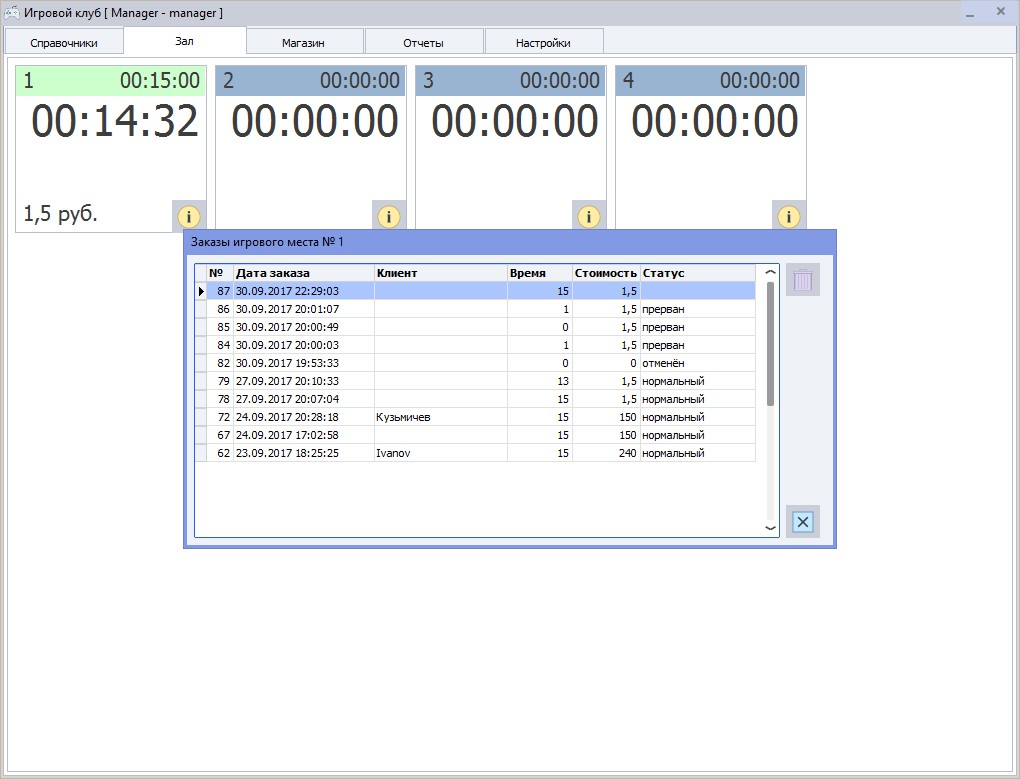The width and height of the screenshot is (1020, 779).
Task: Open info for gaming place 3
Action: coord(589,216)
